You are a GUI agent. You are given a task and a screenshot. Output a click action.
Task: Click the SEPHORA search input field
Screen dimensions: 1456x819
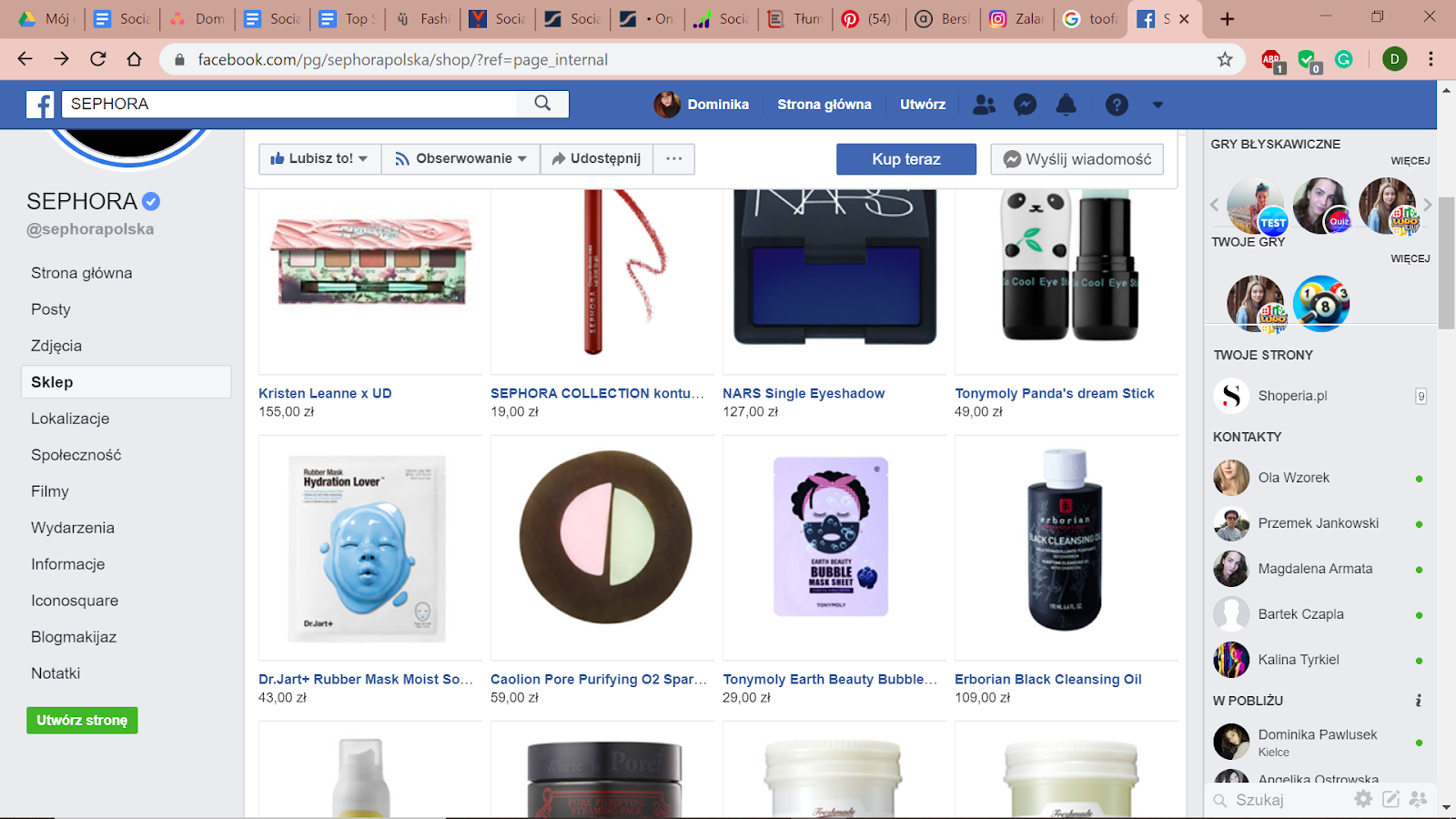pyautogui.click(x=289, y=104)
